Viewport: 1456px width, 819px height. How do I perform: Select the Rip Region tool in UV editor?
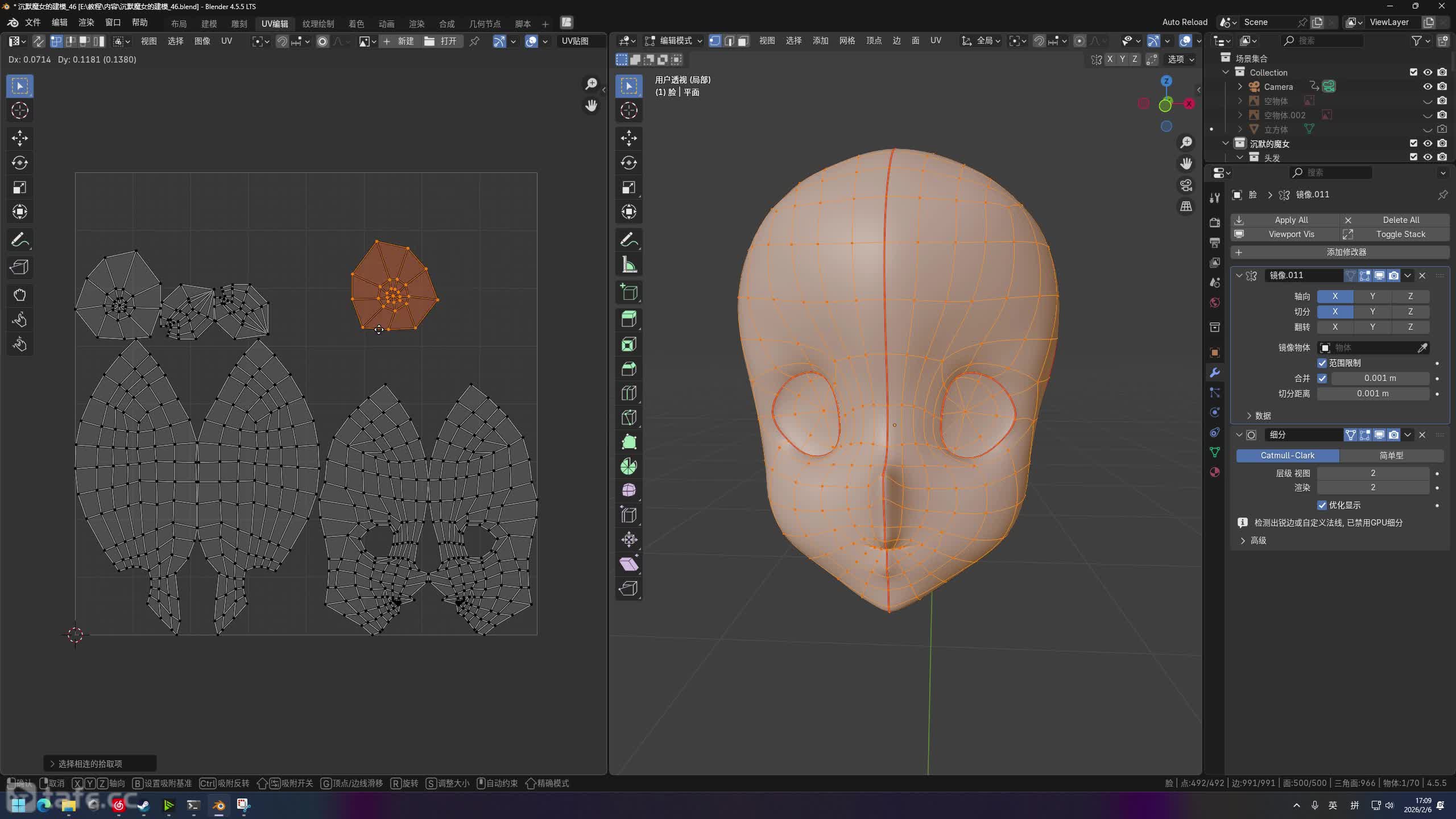click(19, 267)
